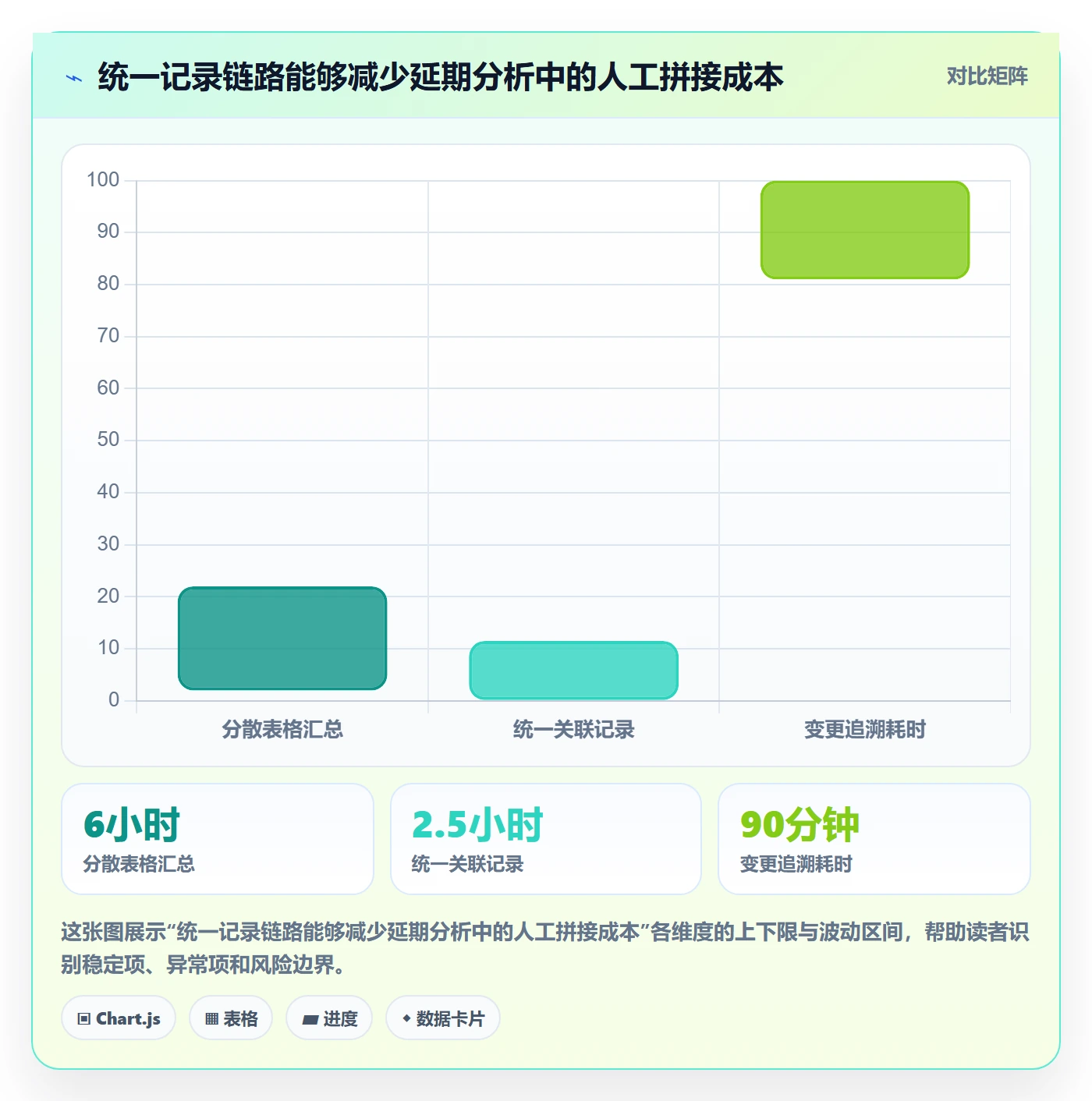
Task: Click 分散表格汇总 caption under 6小时
Action: pos(139,864)
